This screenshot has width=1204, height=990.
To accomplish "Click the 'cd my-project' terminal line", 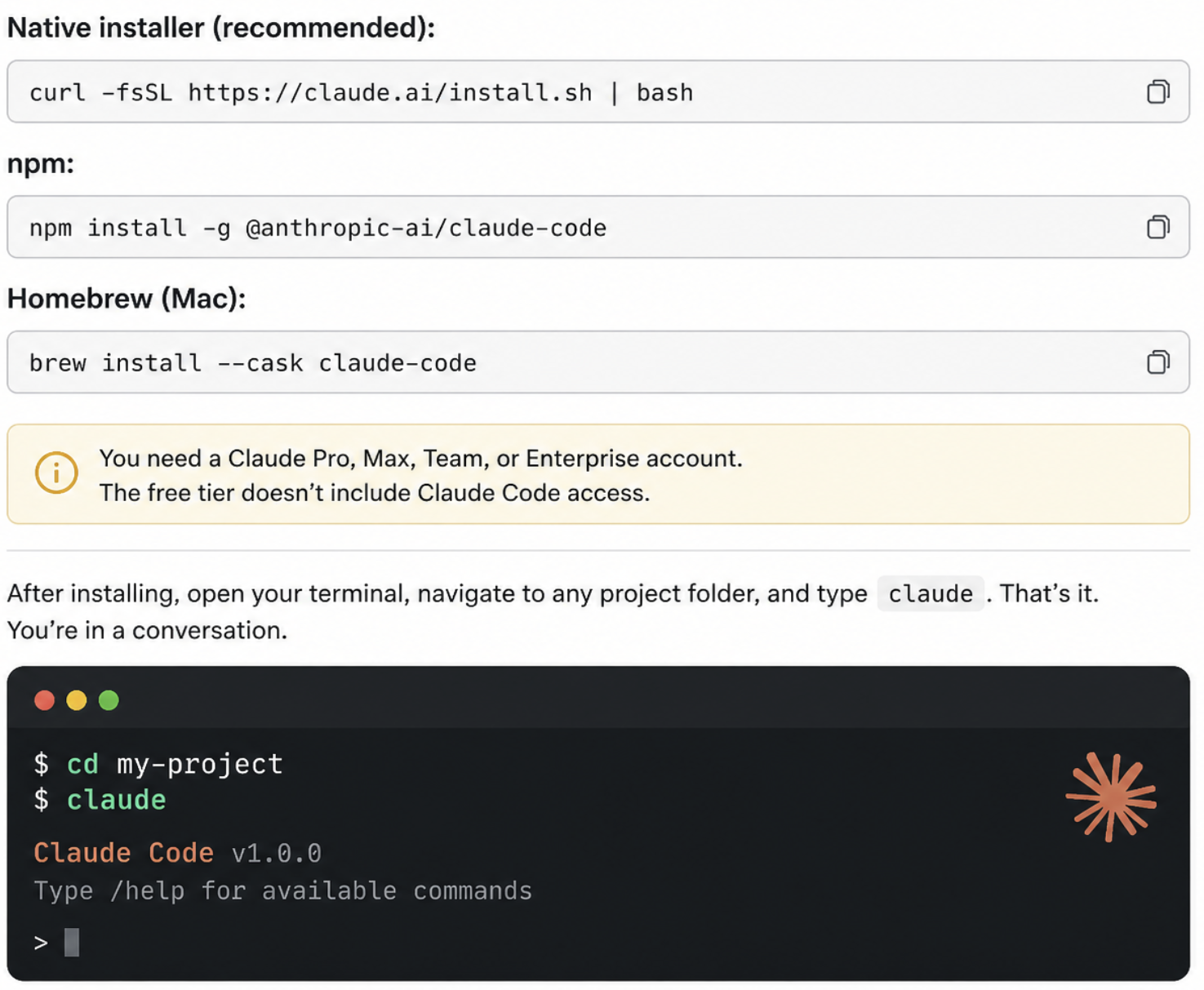I will pos(158,764).
